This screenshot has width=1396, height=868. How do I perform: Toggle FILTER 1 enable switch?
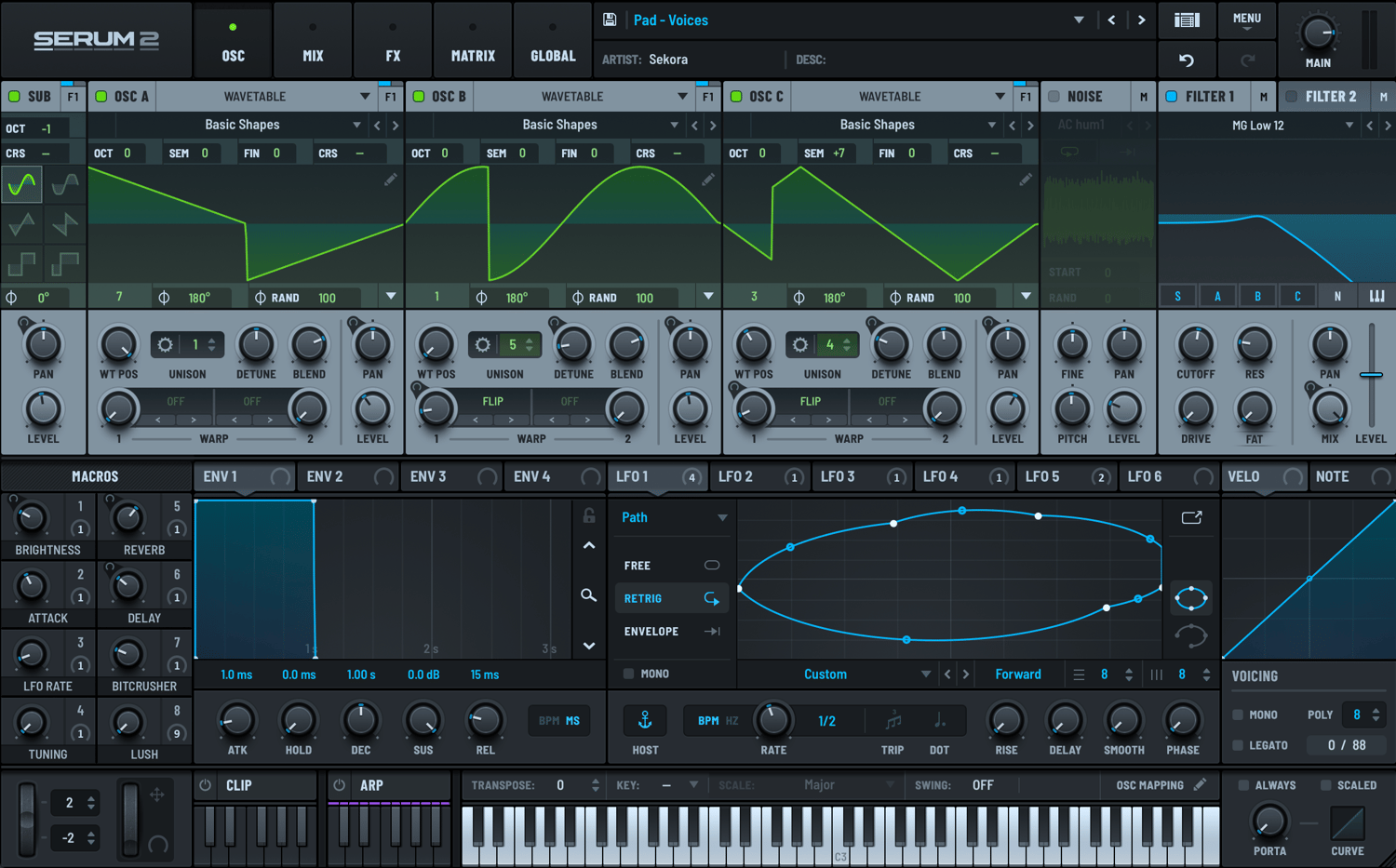click(1172, 96)
